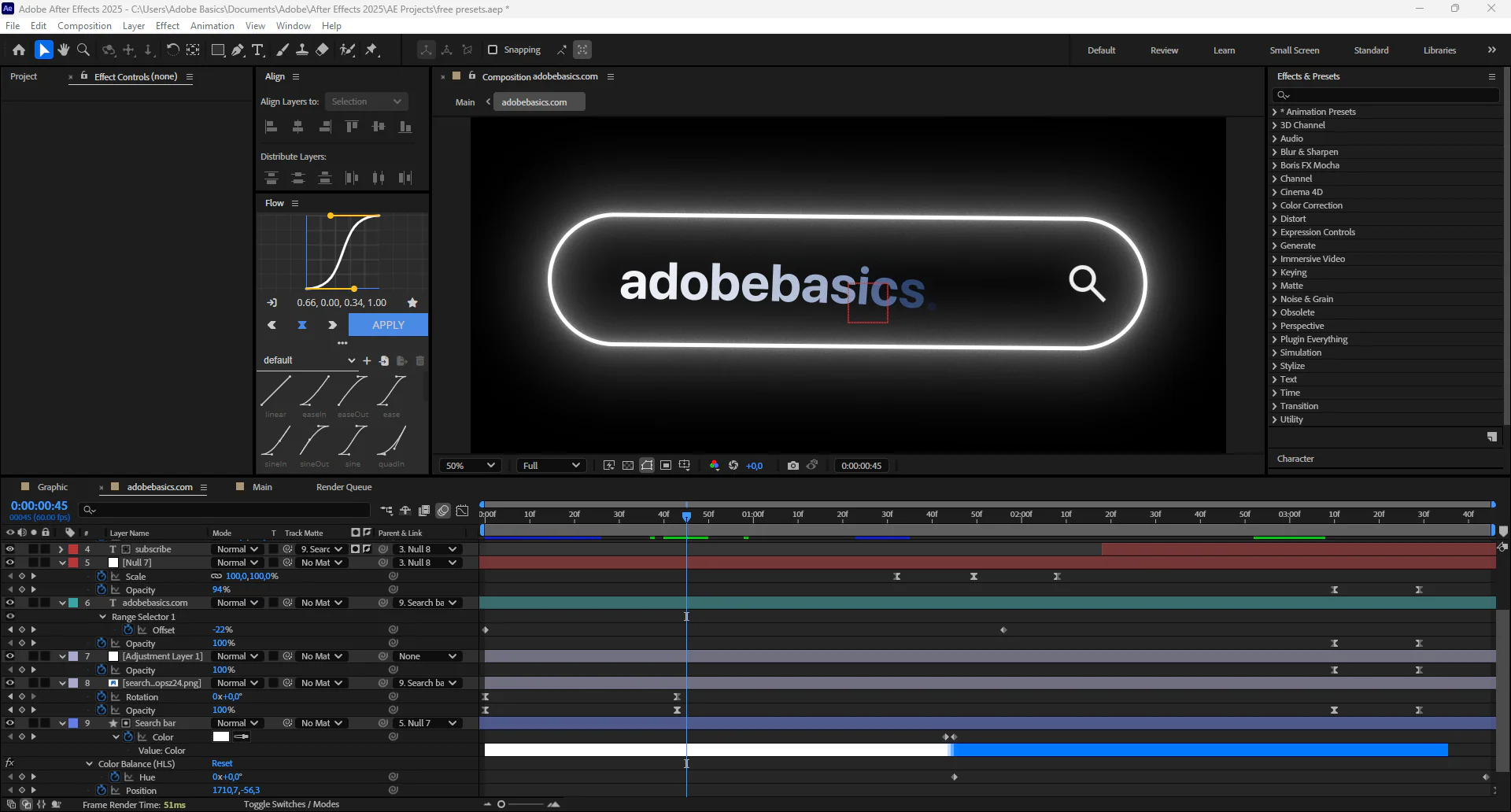The width and height of the screenshot is (1511, 812).
Task: Open the 50% magnification dropdown
Action: [470, 465]
